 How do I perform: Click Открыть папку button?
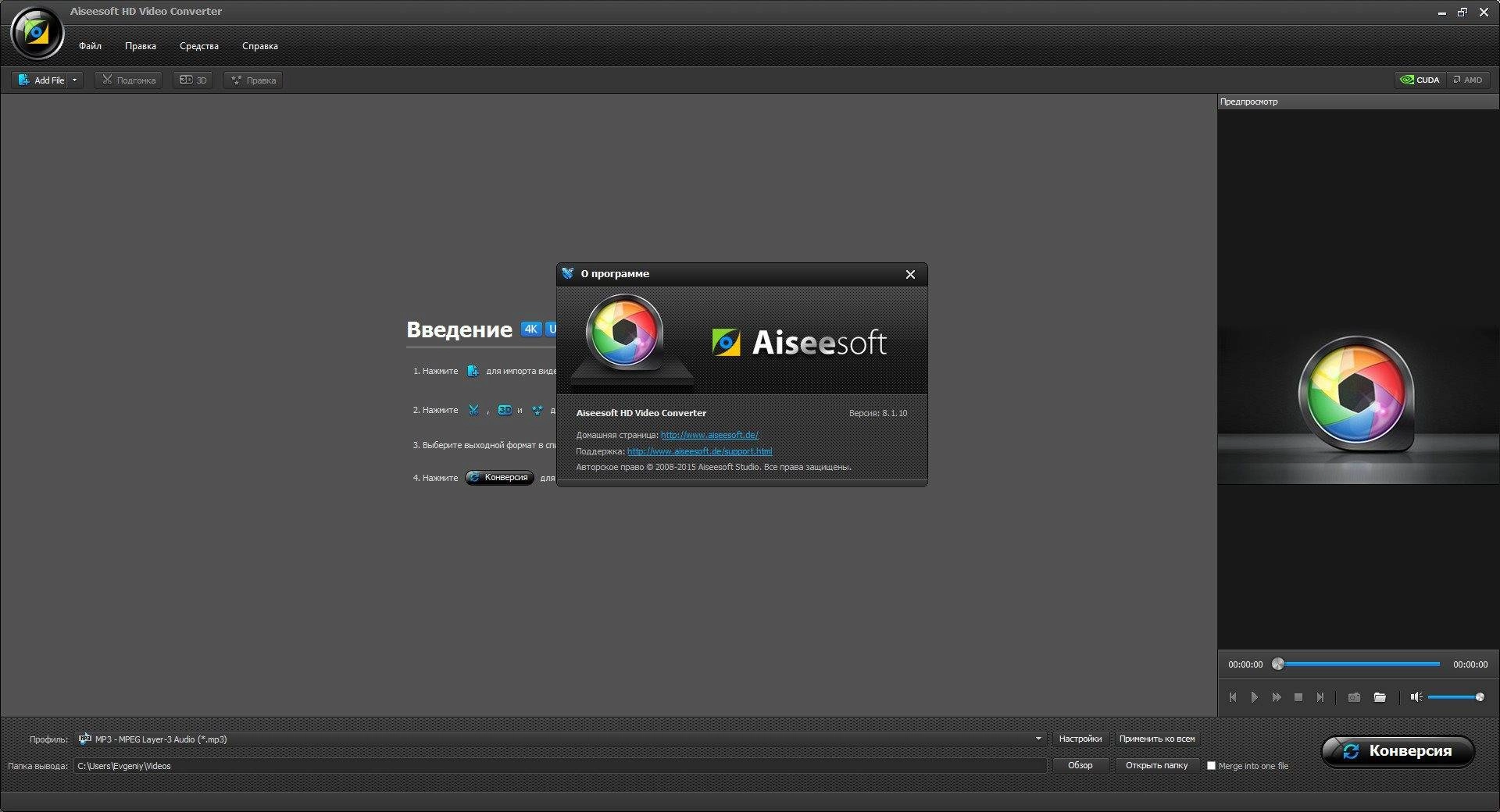(1157, 765)
